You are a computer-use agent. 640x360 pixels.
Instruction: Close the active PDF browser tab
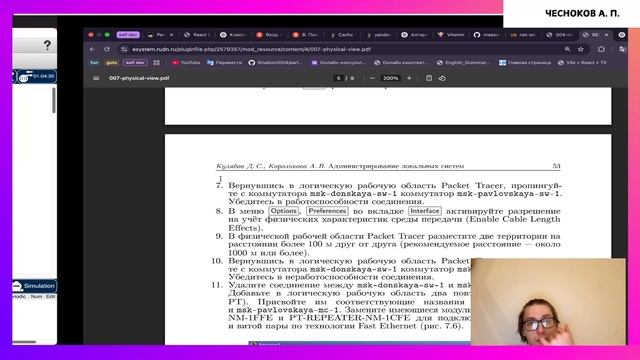tap(606, 35)
